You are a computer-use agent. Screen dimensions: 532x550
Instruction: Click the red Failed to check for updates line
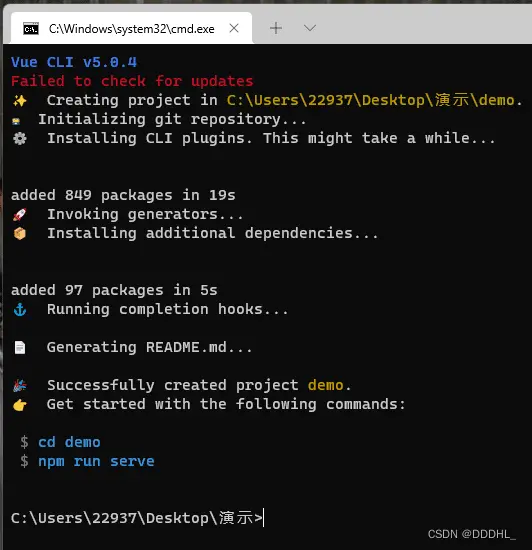tap(132, 81)
